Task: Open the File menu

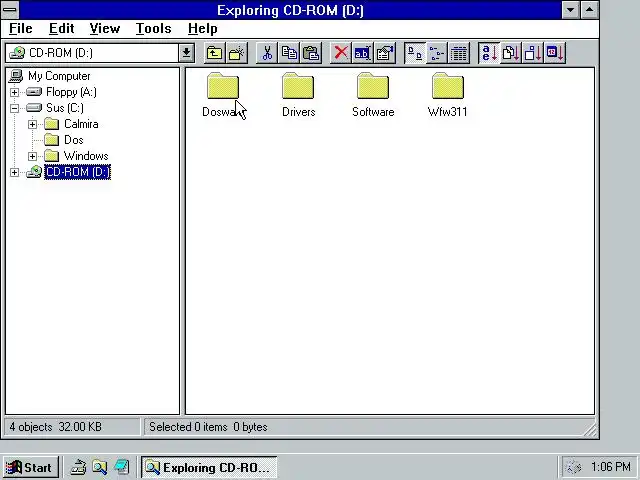Action: pos(20,29)
